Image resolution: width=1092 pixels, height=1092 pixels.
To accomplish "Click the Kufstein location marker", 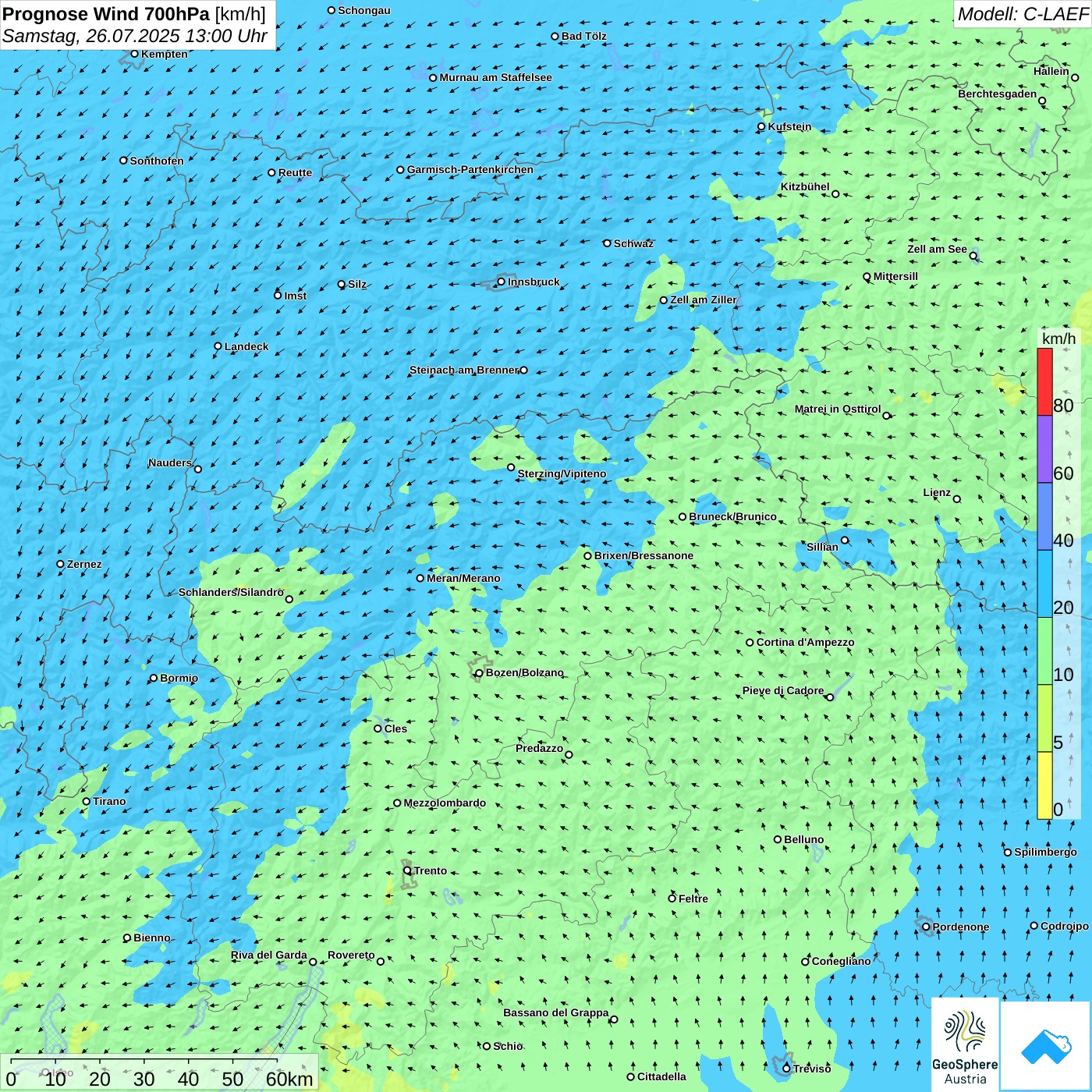I will (761, 126).
